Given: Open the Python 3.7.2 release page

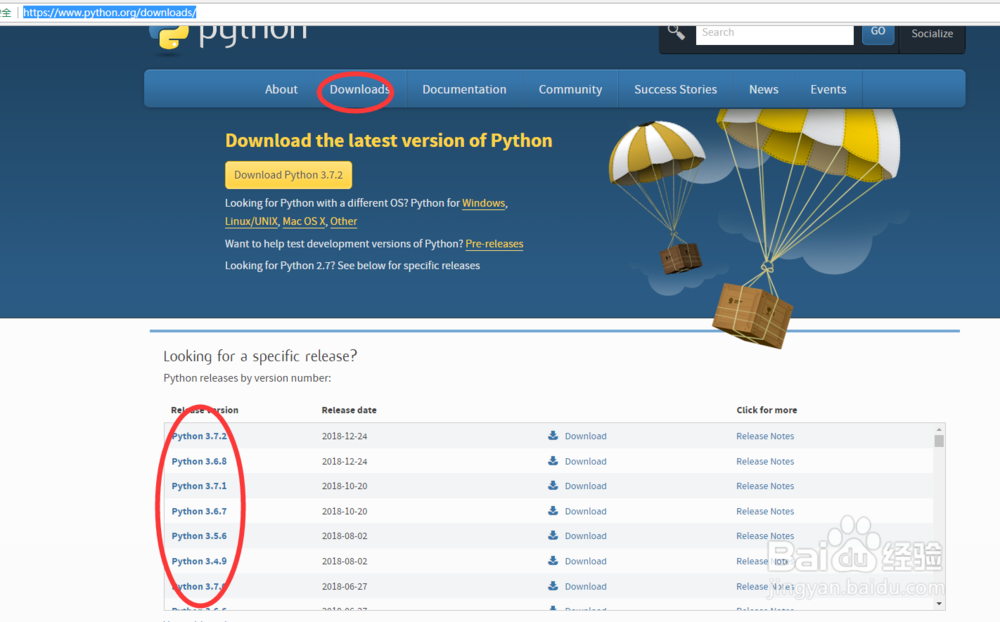Looking at the screenshot, I should (x=199, y=436).
